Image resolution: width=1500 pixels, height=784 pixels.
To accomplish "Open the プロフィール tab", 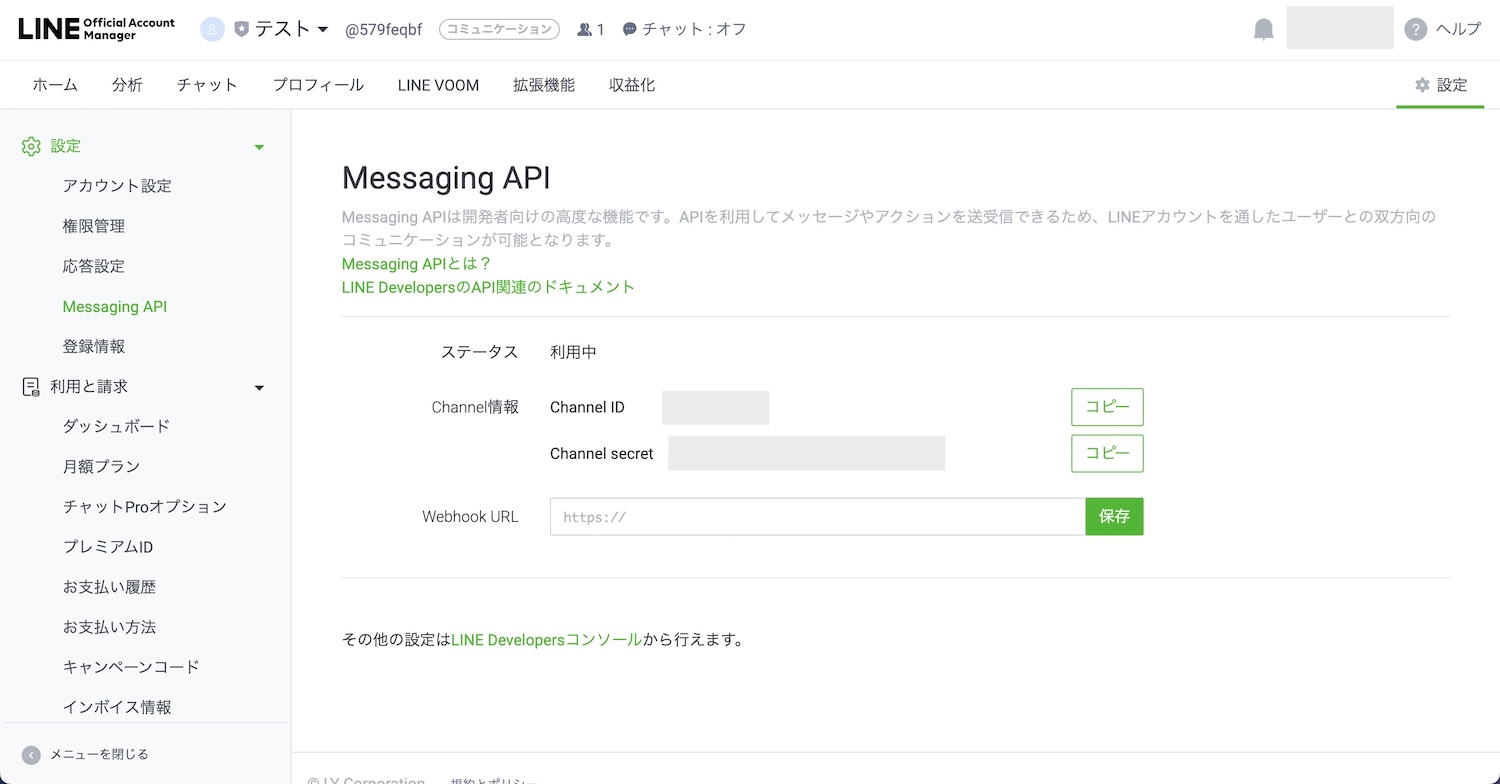I will 318,85.
